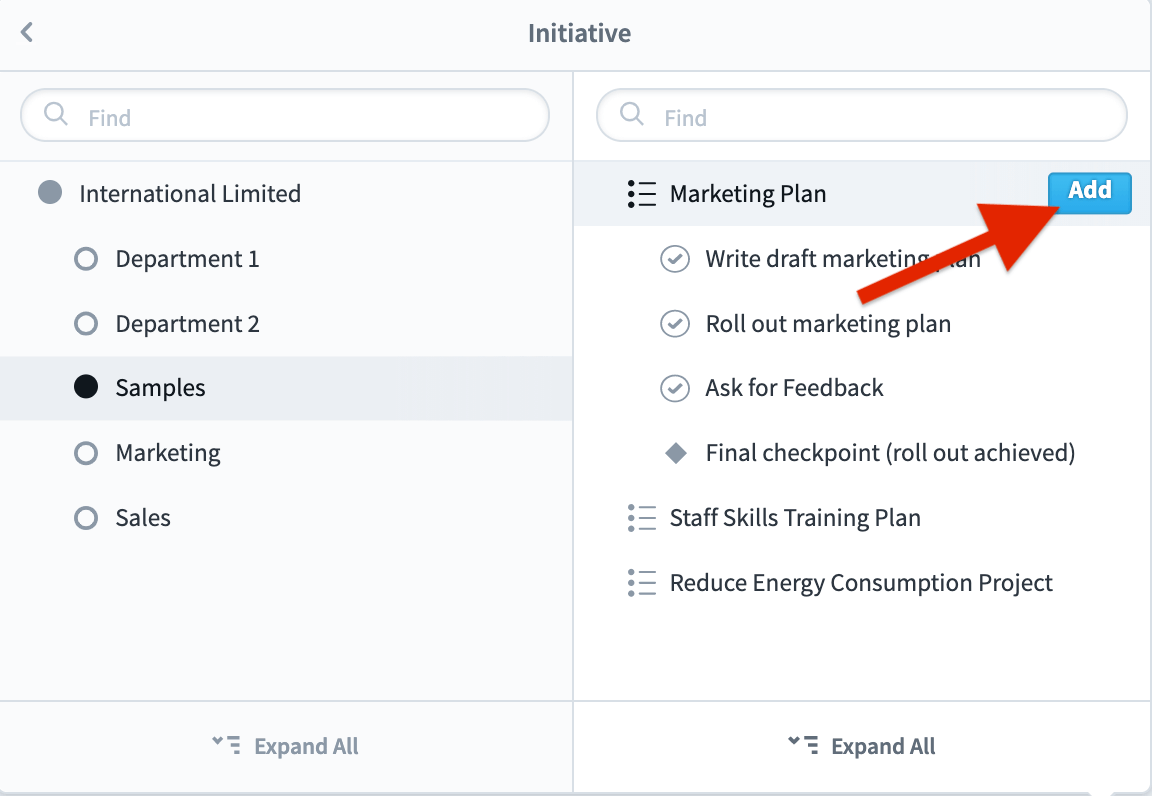The width and height of the screenshot is (1152, 796).
Task: Select Staff Skills Training Plan initiative
Action: point(795,518)
